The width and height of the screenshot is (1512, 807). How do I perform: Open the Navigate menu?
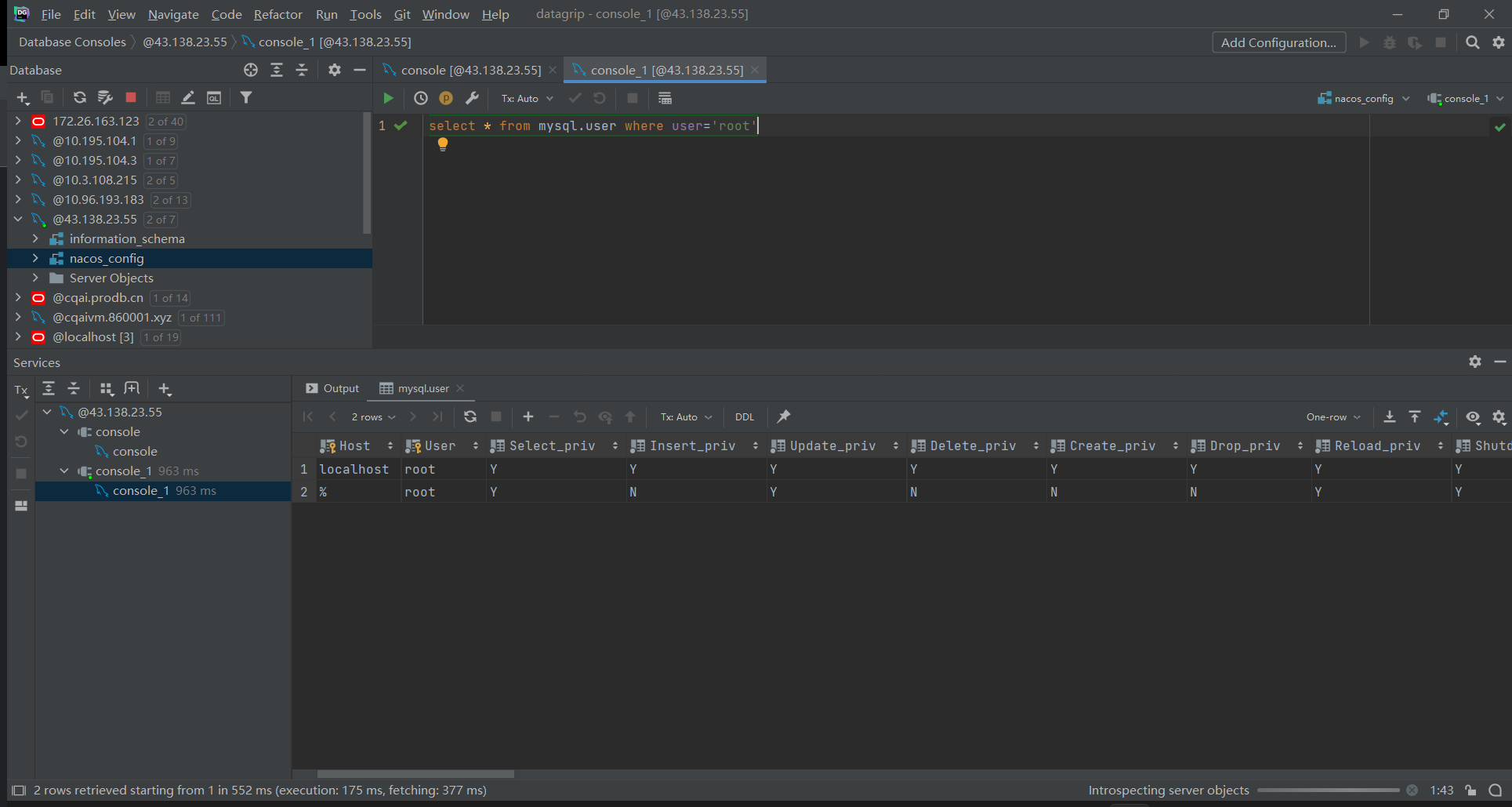(173, 14)
